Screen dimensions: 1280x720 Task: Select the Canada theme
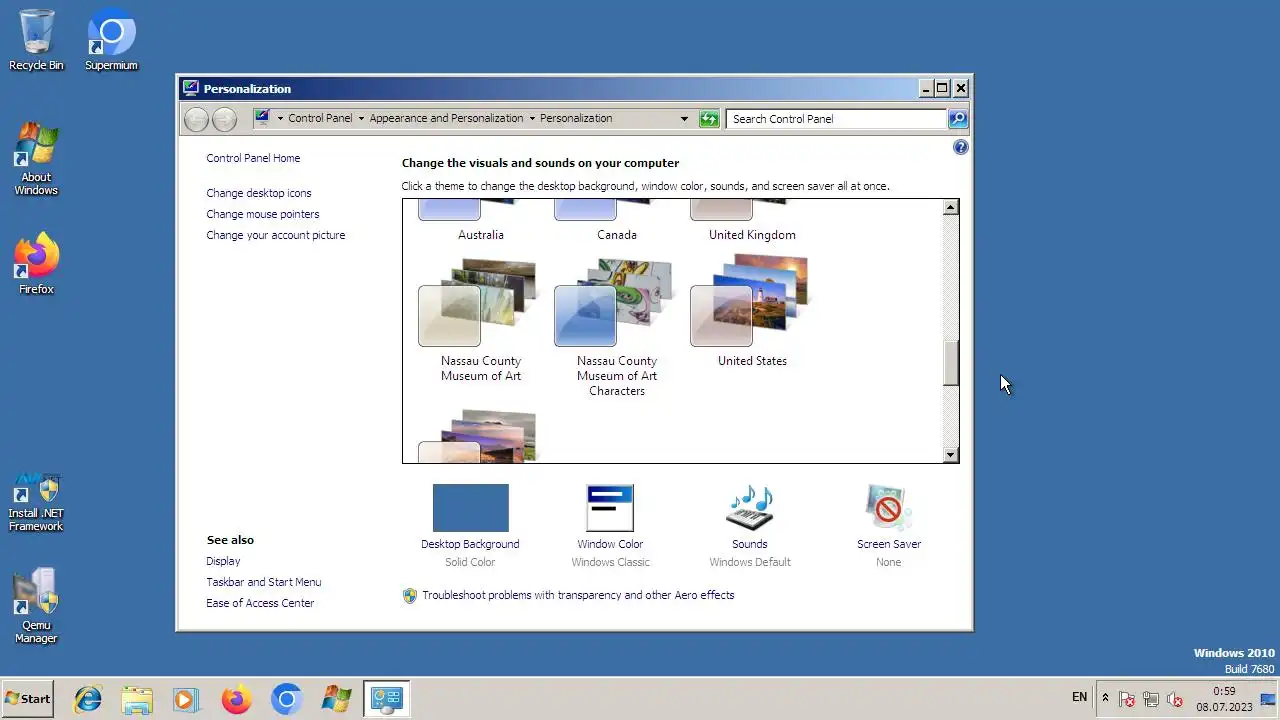(617, 223)
